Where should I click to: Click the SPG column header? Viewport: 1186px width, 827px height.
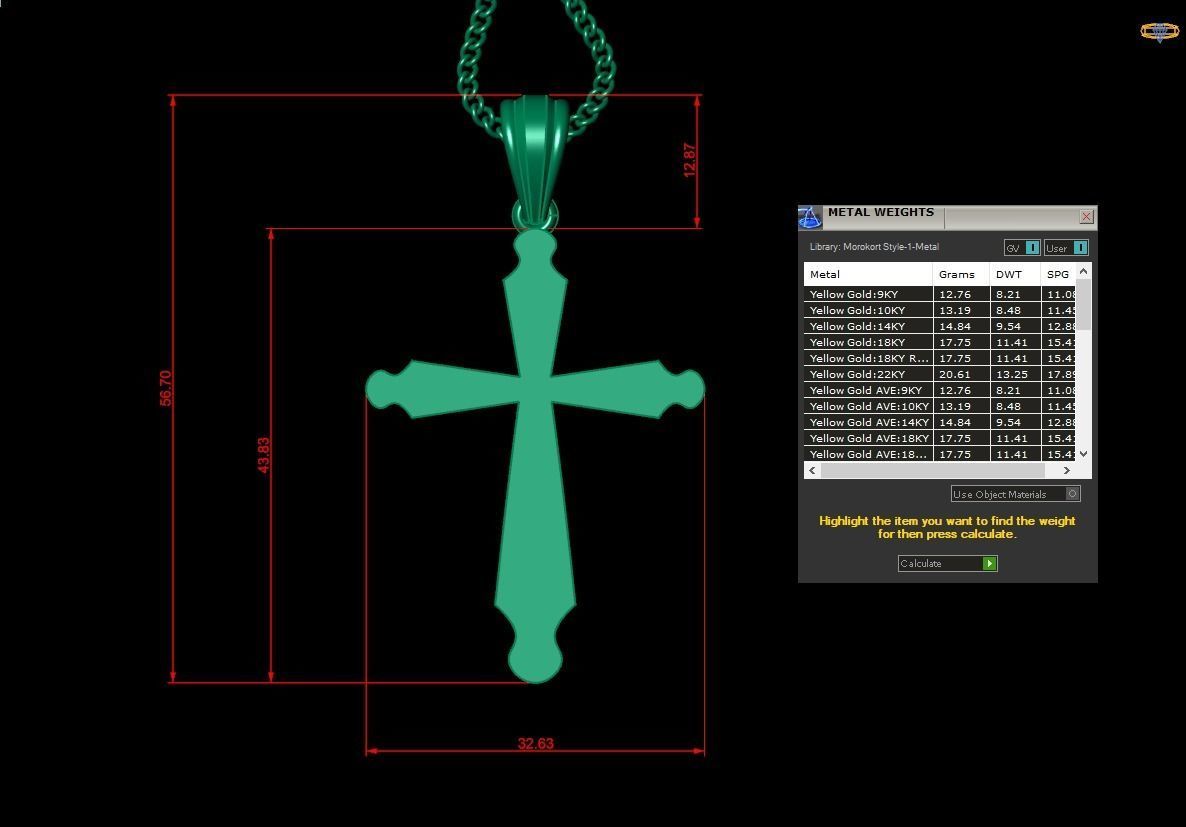point(1058,274)
